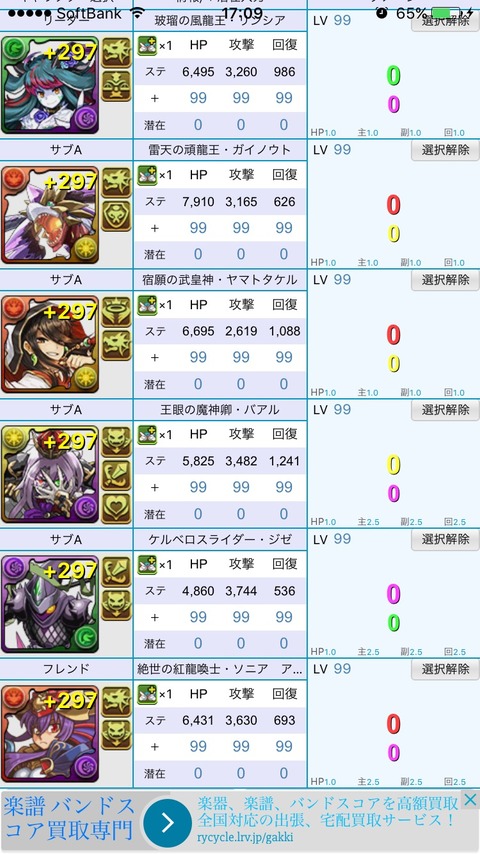Viewport: 480px width, 854px height.
Task: Tap the balance type icon beside リンシア
Action: (116, 86)
